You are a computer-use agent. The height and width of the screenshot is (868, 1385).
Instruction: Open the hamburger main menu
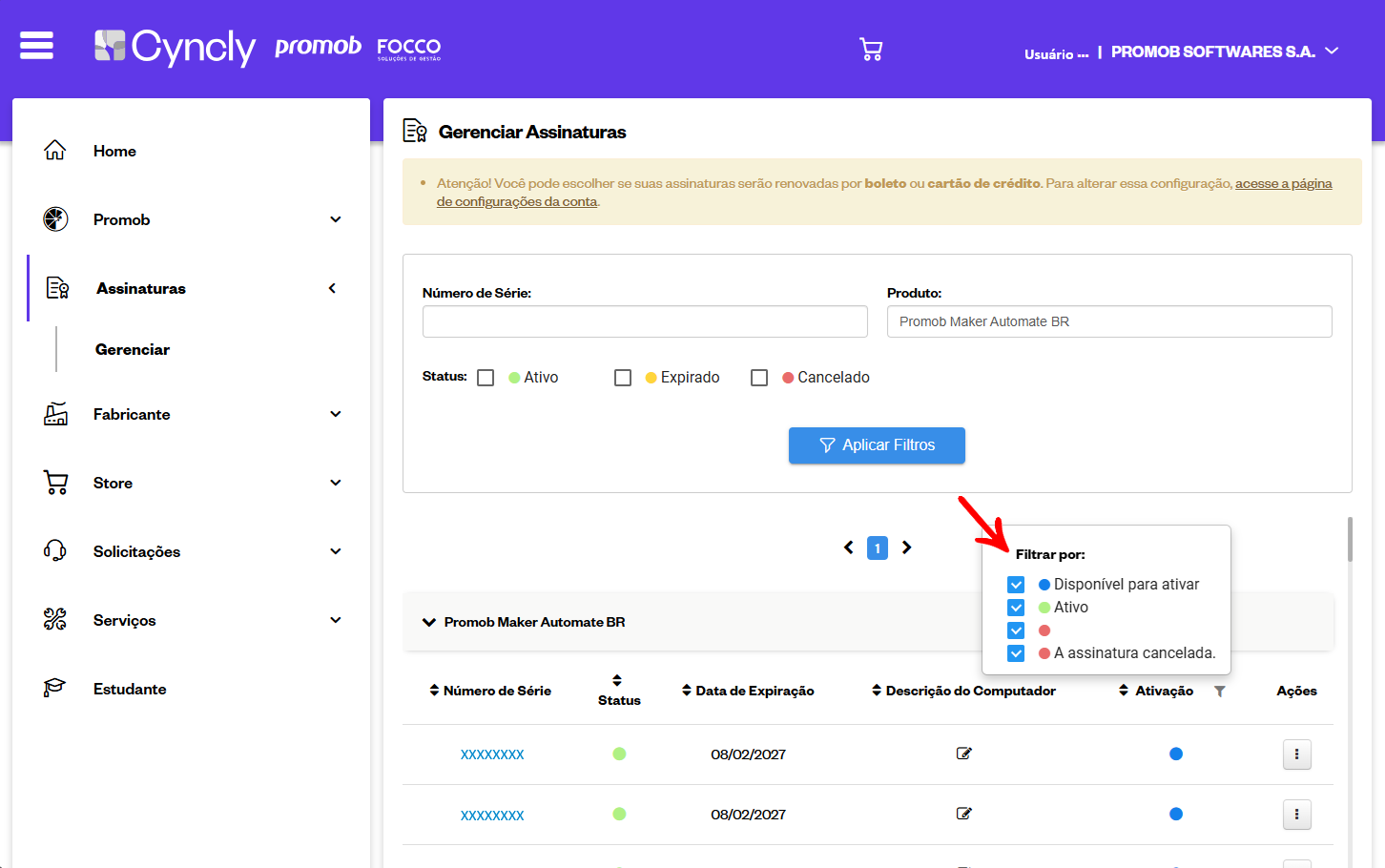36,45
